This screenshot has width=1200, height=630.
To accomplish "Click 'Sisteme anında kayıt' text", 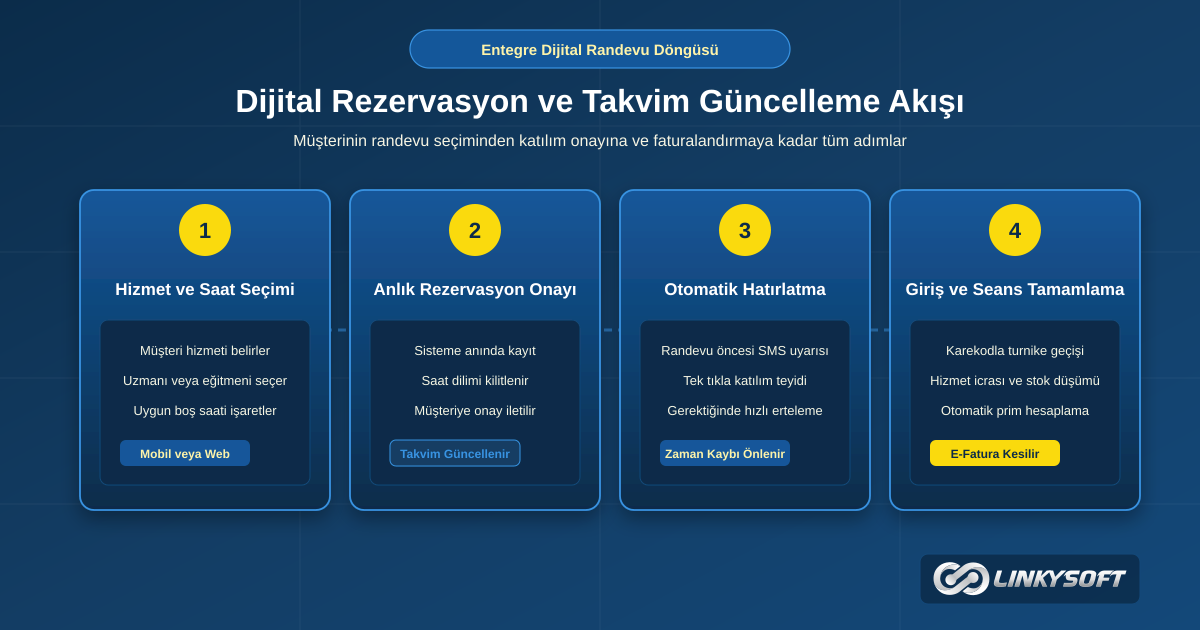I will (x=475, y=350).
